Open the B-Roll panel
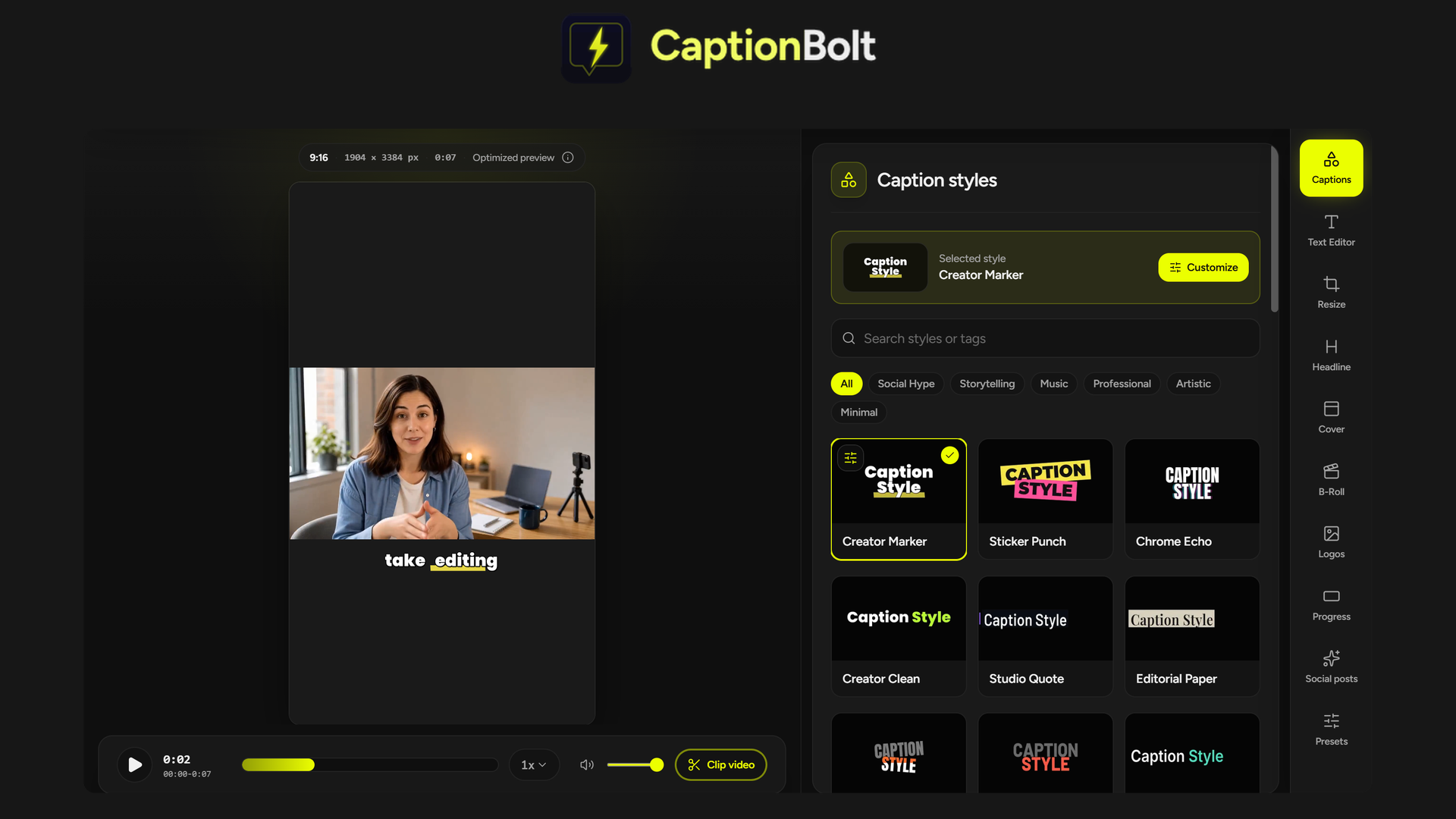This screenshot has height=819, width=1456. pyautogui.click(x=1331, y=480)
